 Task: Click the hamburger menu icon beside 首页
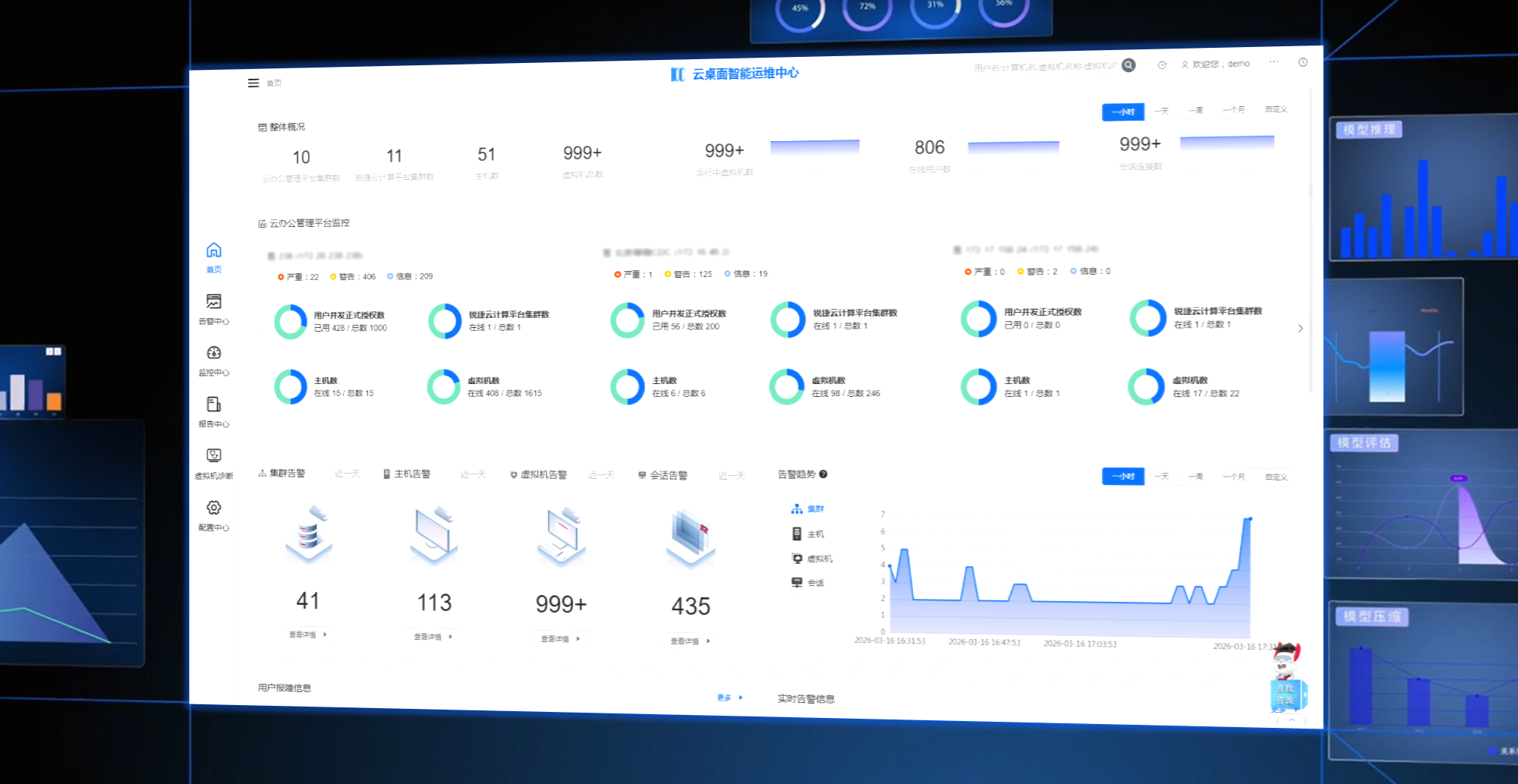[254, 83]
